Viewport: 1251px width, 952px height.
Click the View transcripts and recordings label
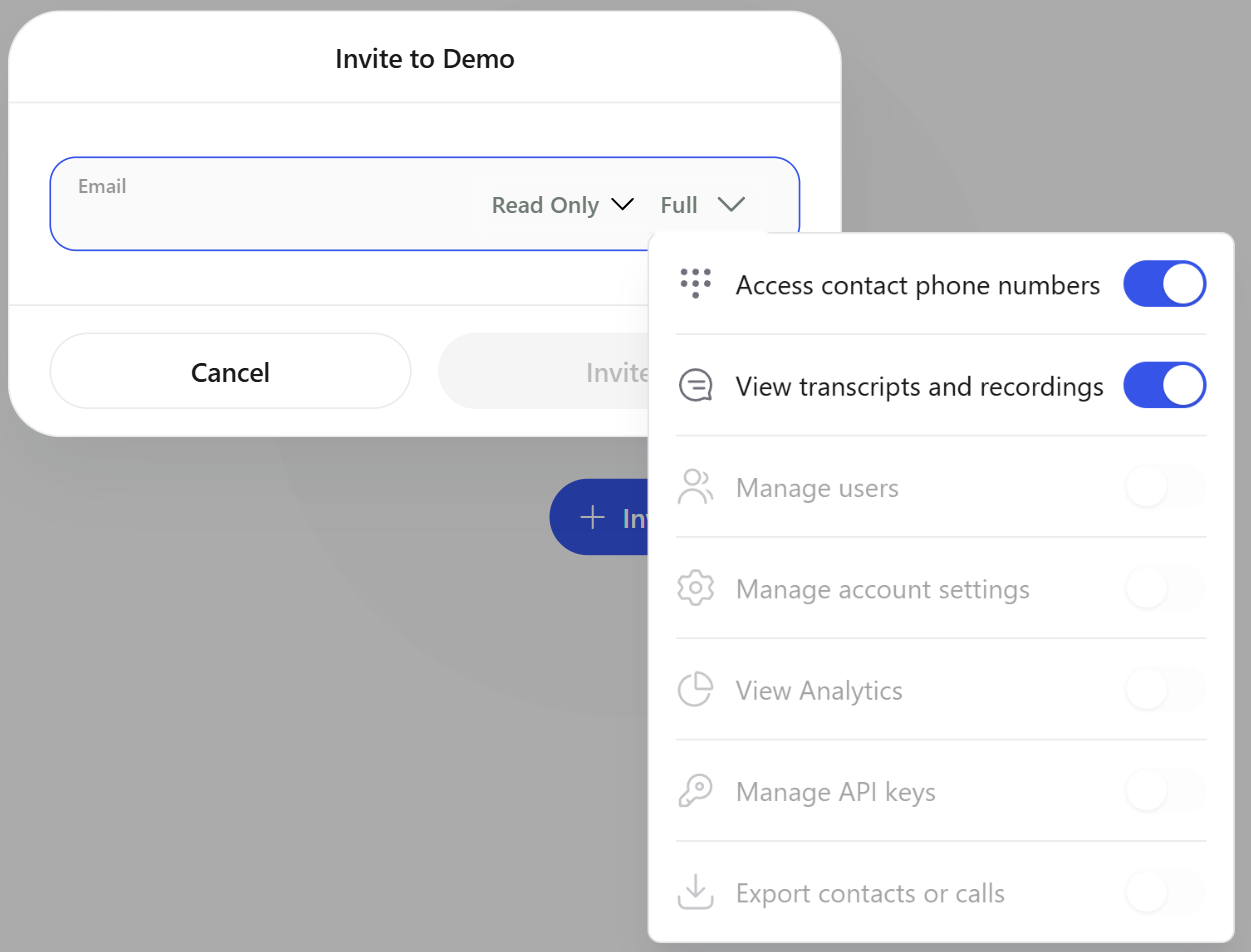coord(920,386)
